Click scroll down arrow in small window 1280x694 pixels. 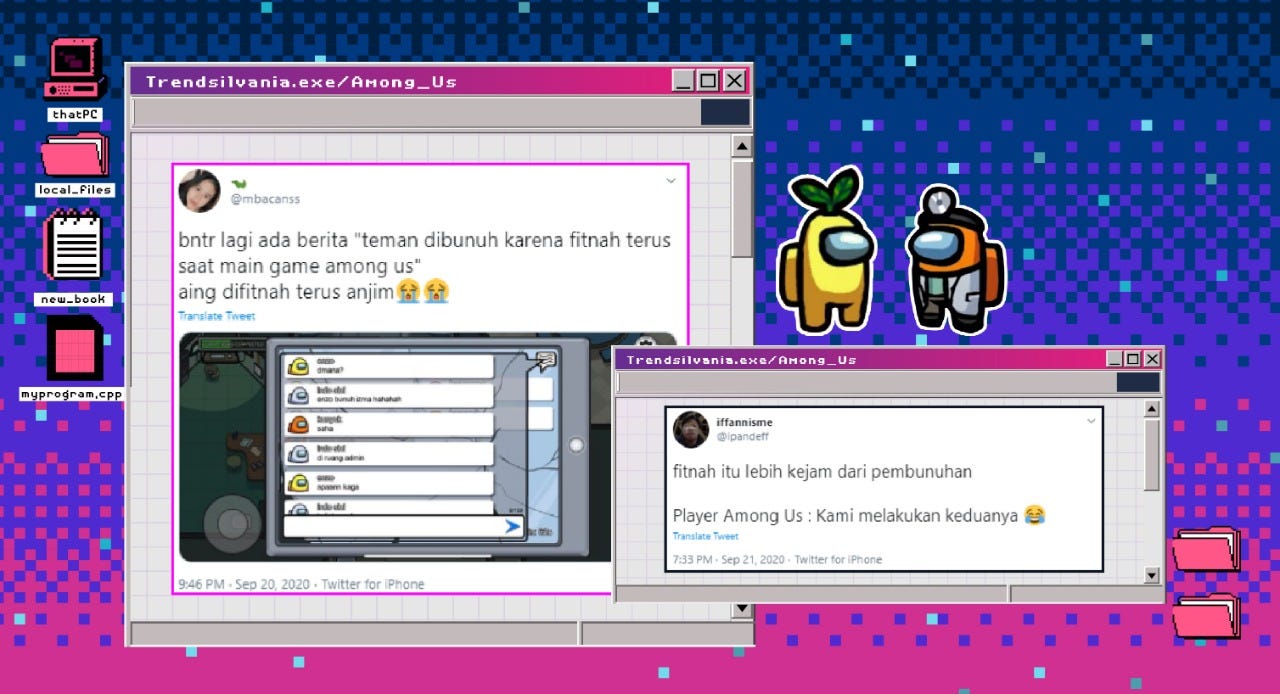(1151, 575)
